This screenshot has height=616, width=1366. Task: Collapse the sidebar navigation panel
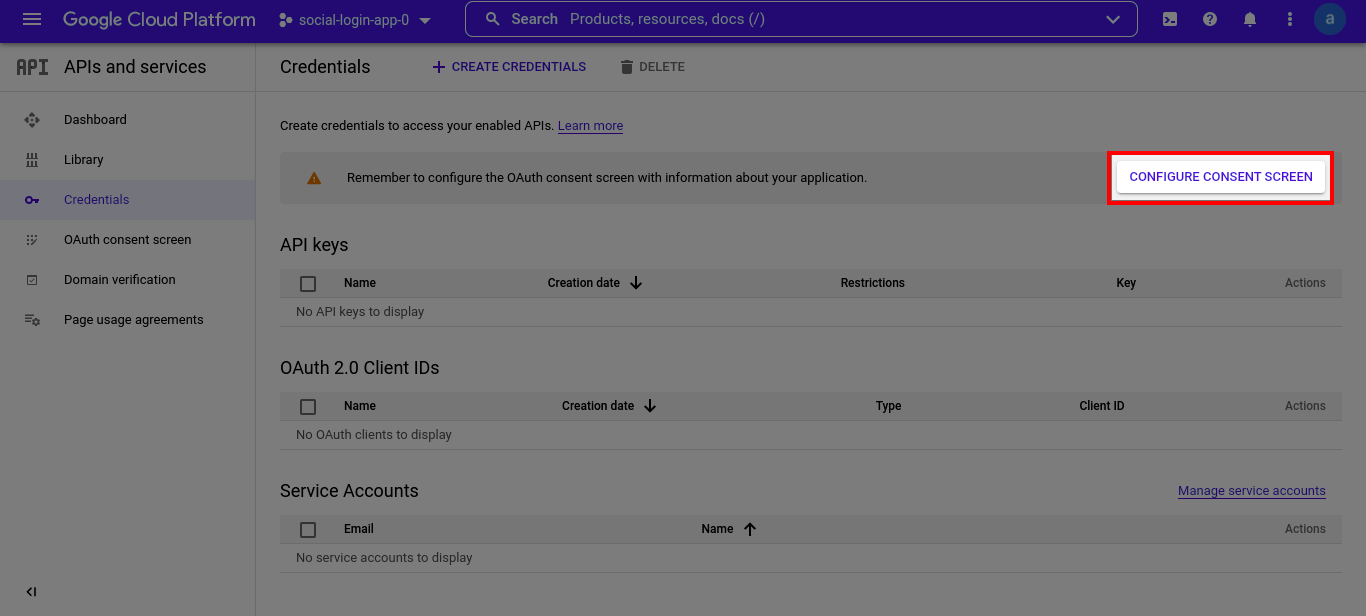pyautogui.click(x=31, y=592)
